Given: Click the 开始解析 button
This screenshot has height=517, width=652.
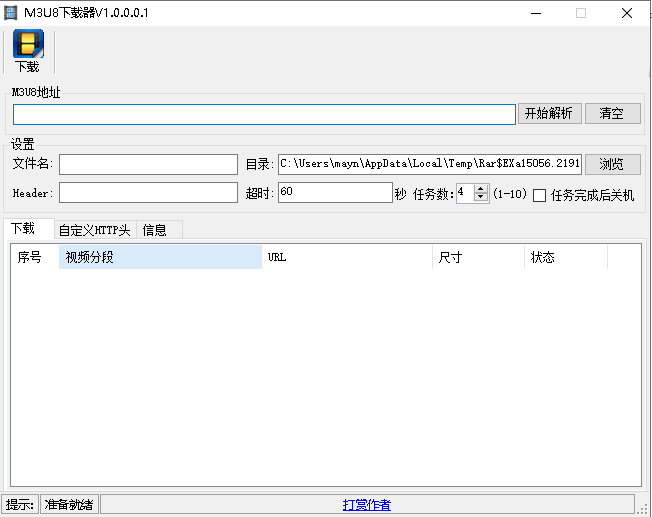Looking at the screenshot, I should tap(549, 114).
